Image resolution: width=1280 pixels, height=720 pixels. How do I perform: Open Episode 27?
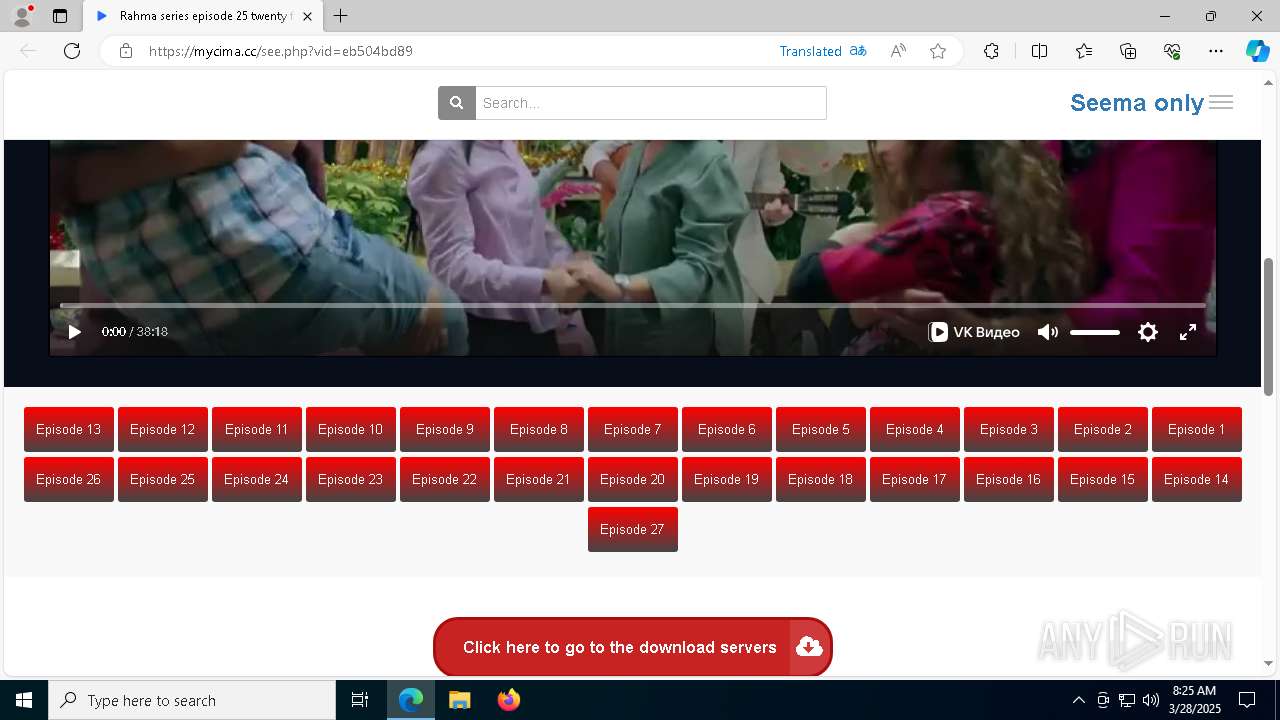633,529
